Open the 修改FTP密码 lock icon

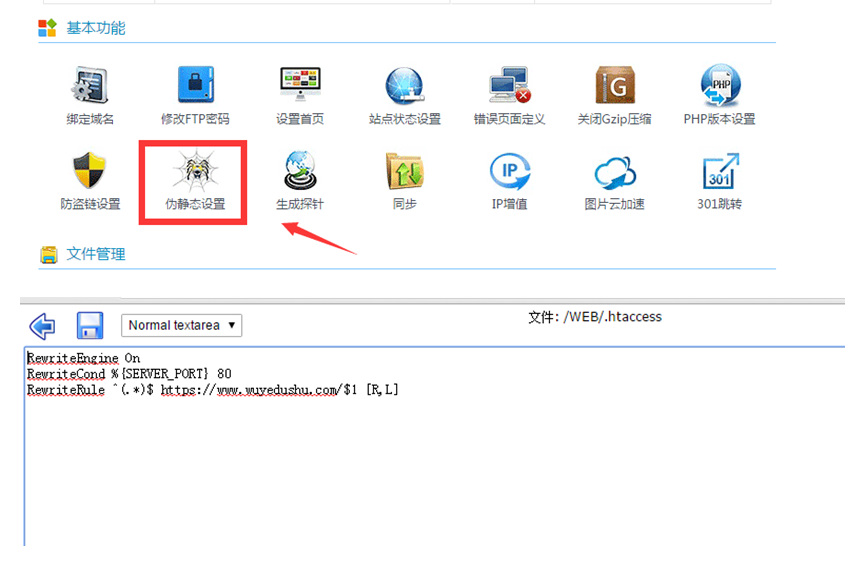[195, 85]
